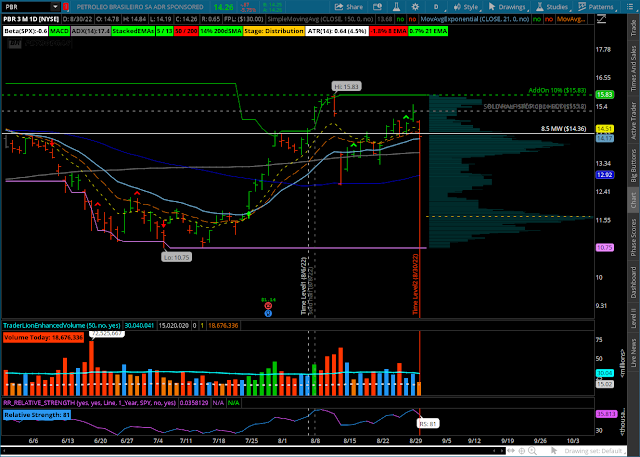
Task: Switch to Times And Sales side tab
Action: pyautogui.click(x=633, y=68)
